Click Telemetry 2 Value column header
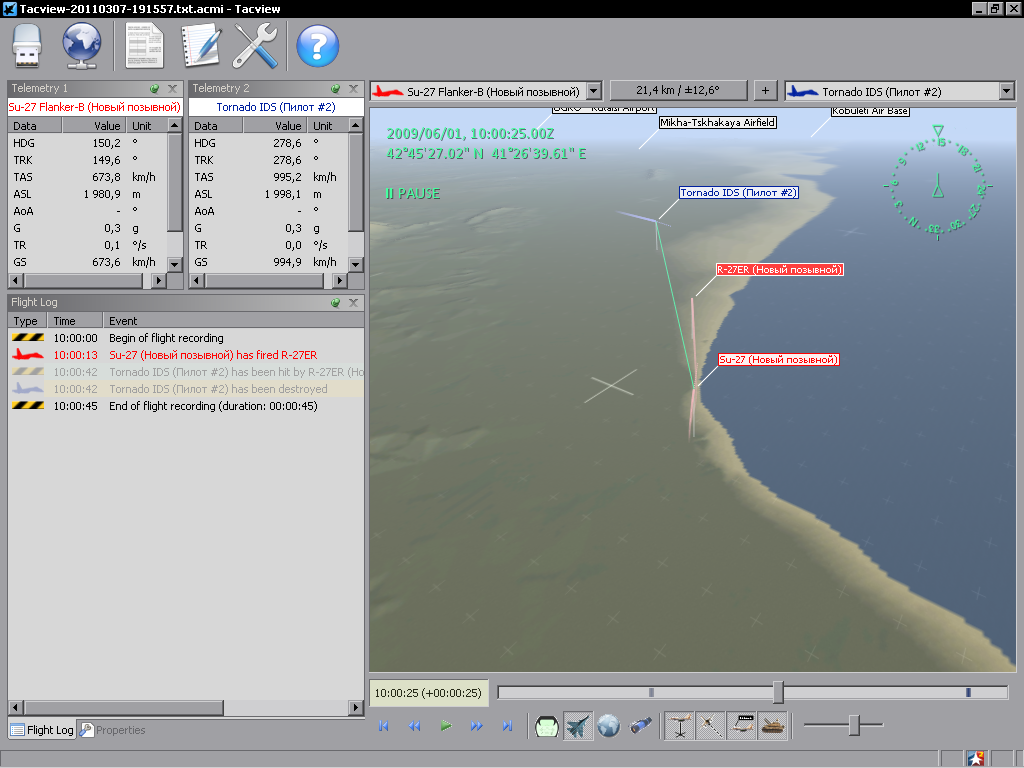The height and width of the screenshot is (768, 1024). tap(274, 125)
